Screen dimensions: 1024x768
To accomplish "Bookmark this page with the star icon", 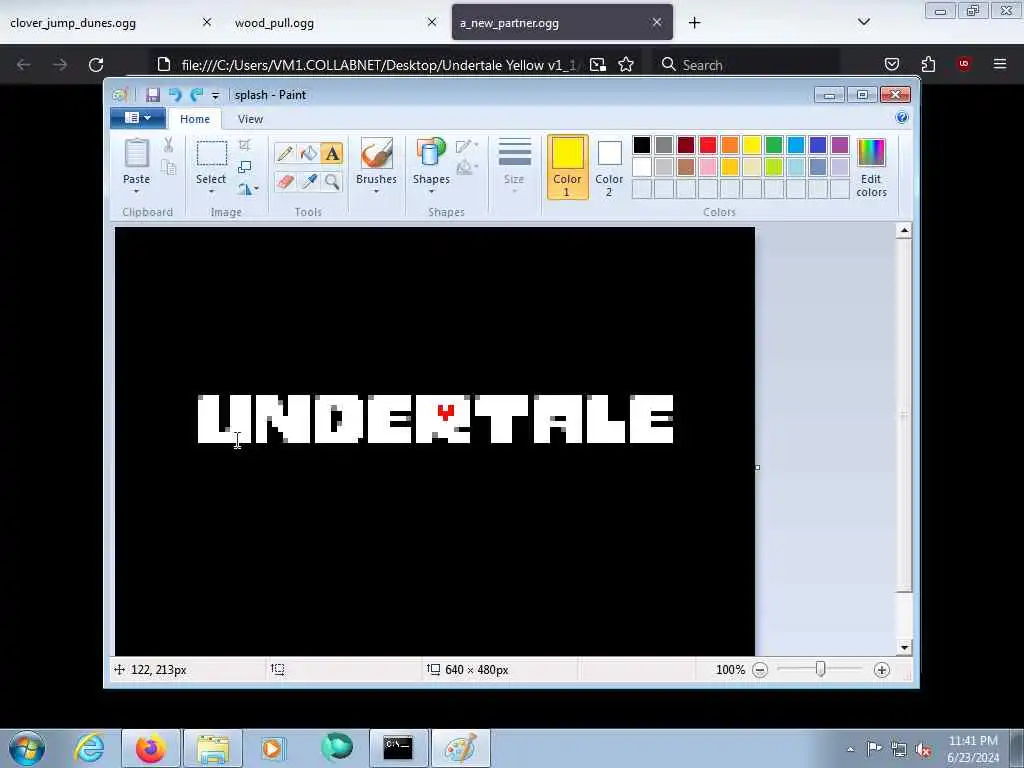I will [626, 65].
